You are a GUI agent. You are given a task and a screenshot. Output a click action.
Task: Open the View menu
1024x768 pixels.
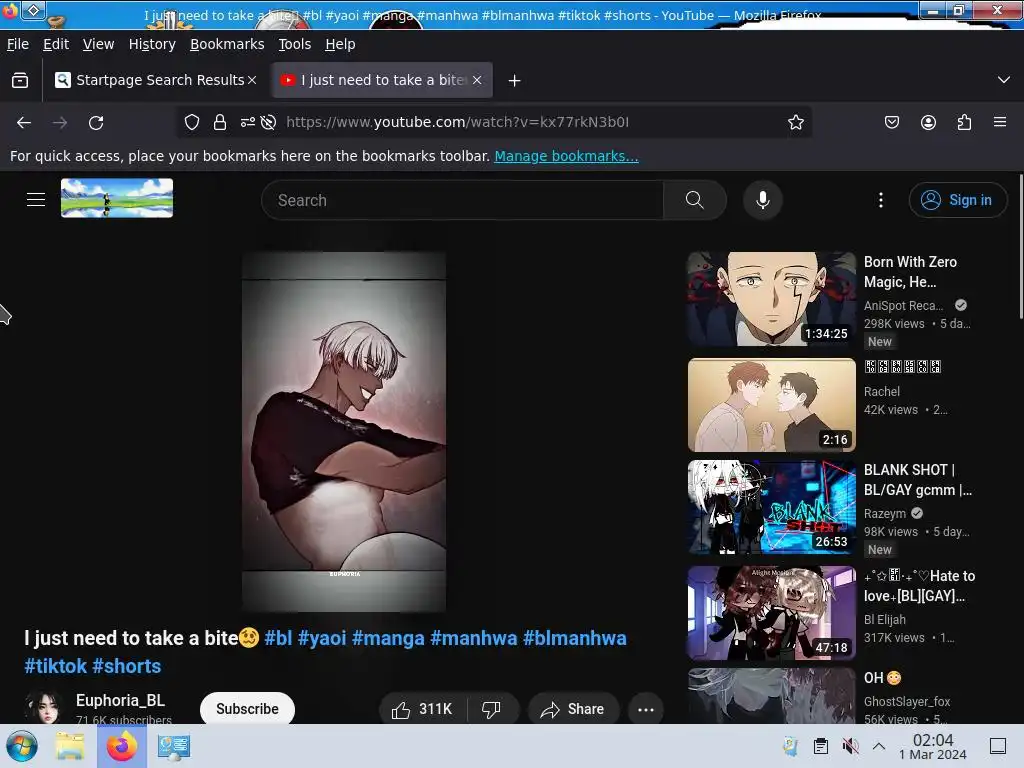pyautogui.click(x=99, y=44)
